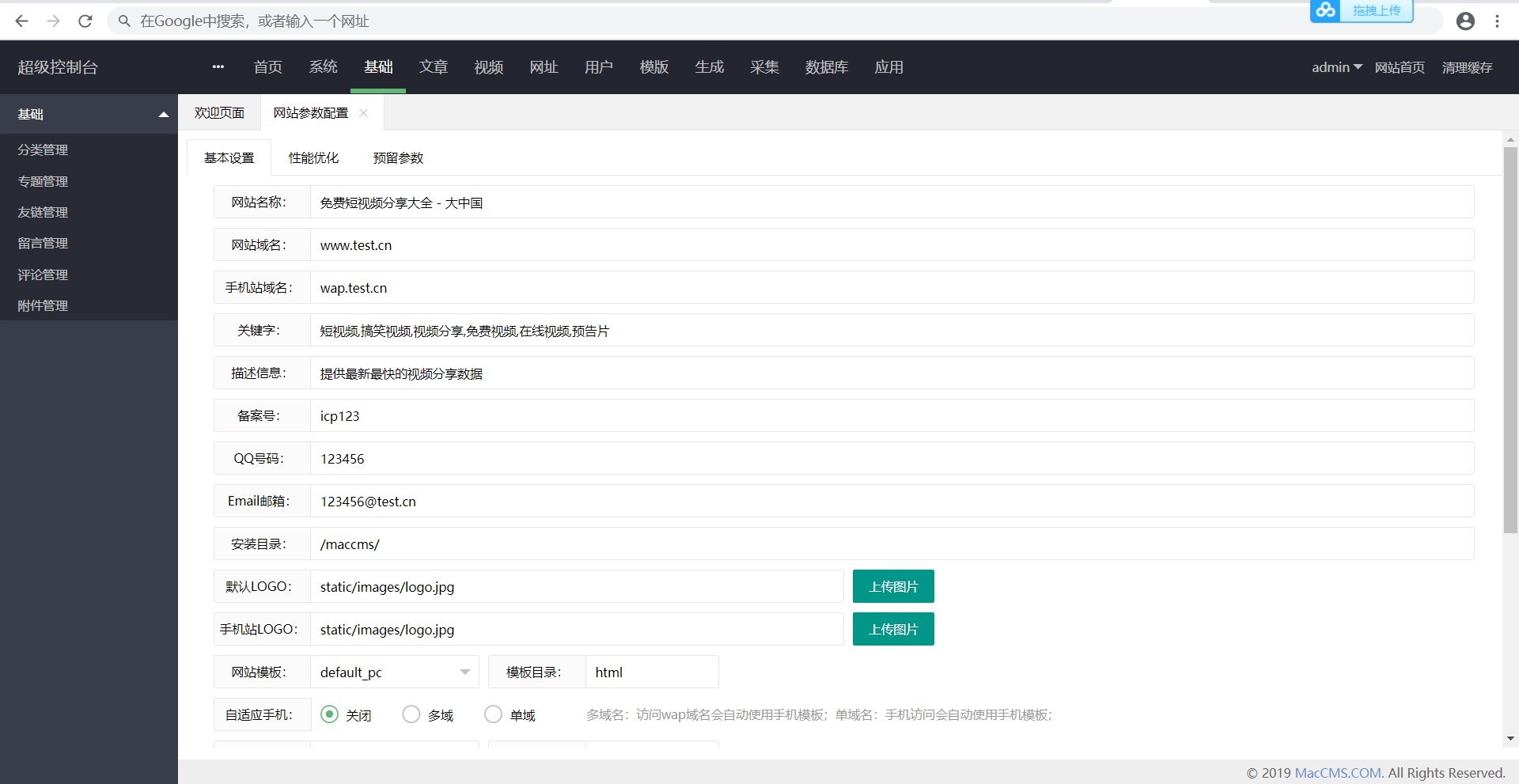The height and width of the screenshot is (784, 1519).
Task: Click 上传图片 for 手机站LOGO
Action: click(893, 629)
